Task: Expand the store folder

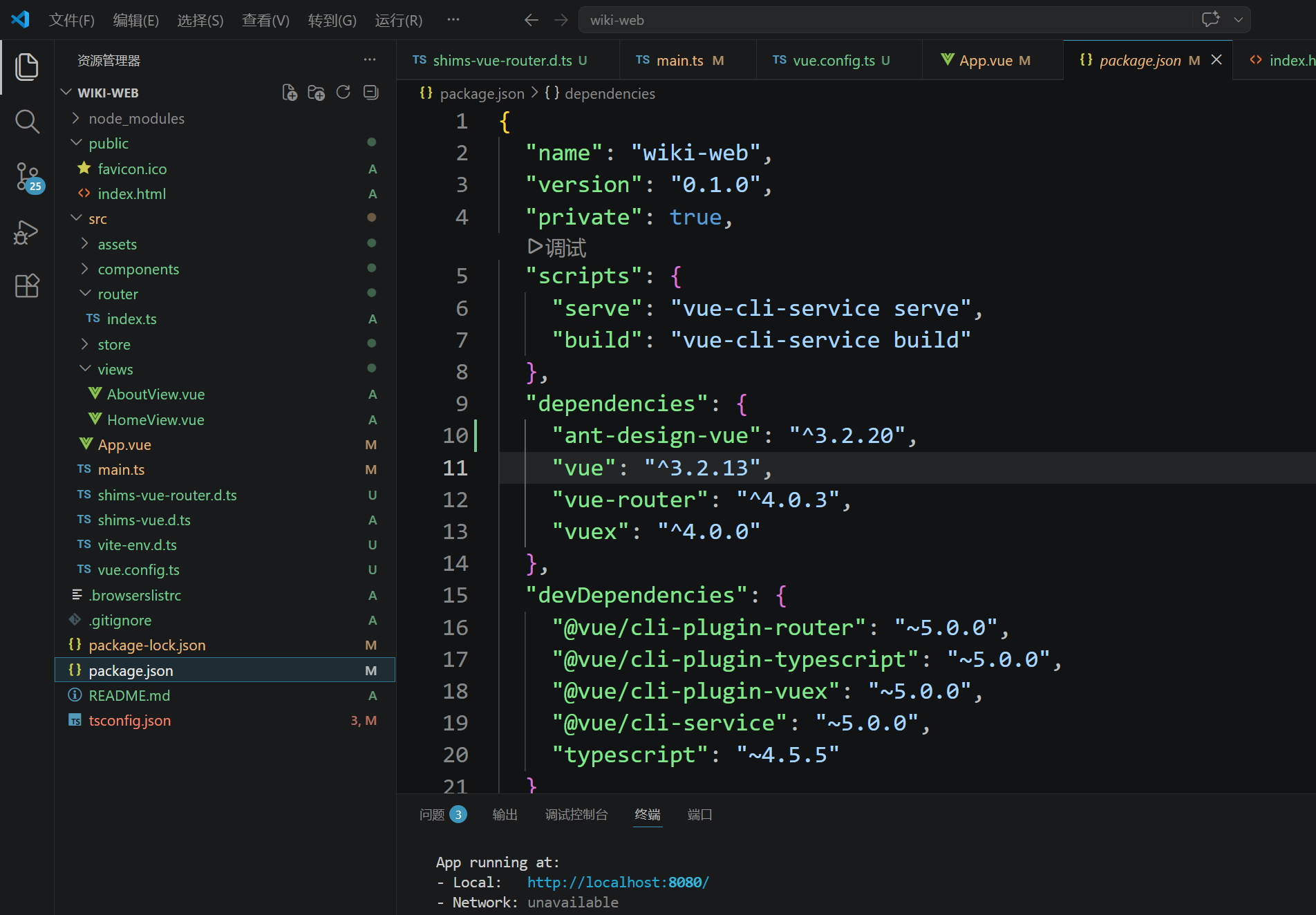Action: click(113, 344)
